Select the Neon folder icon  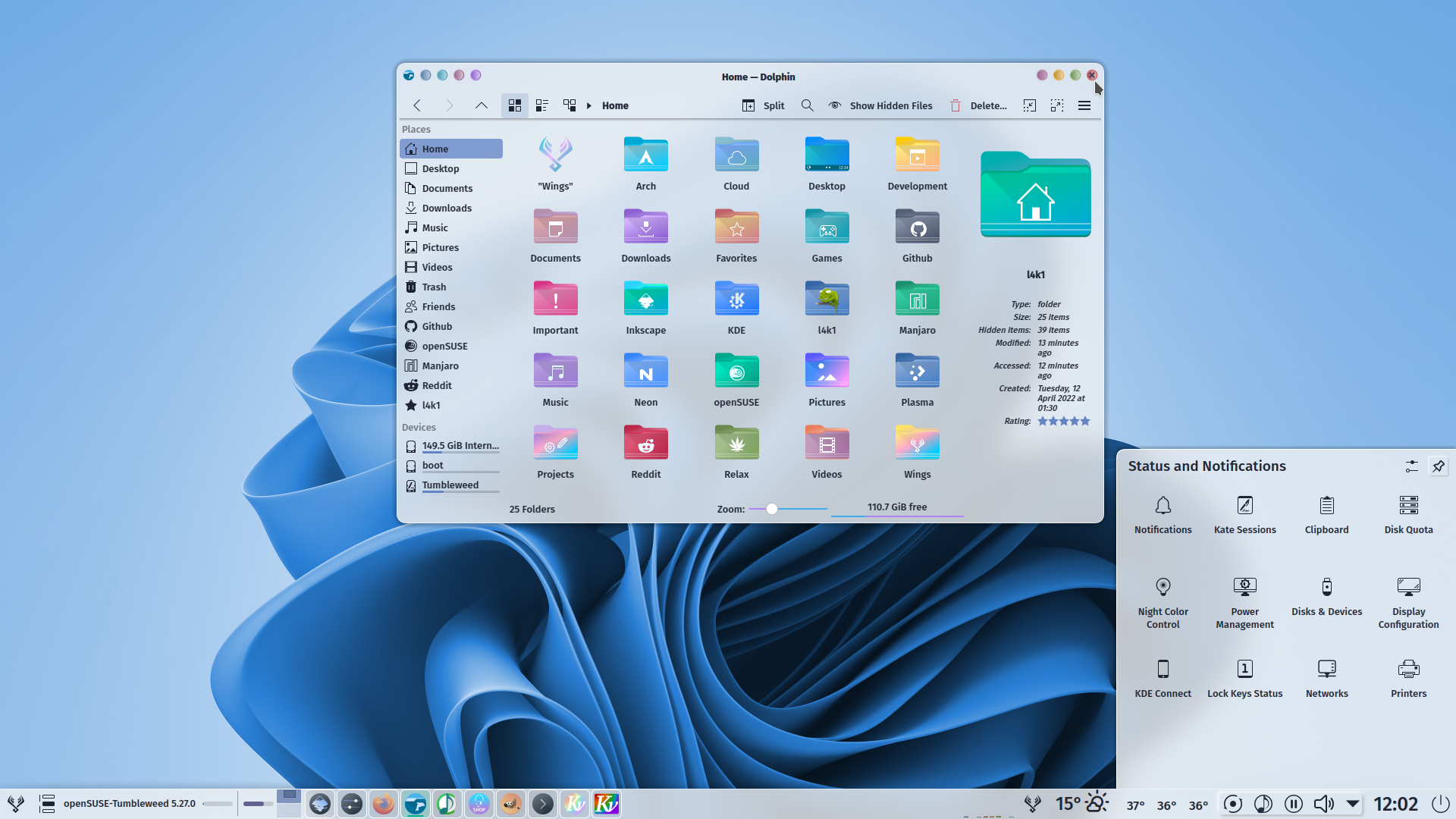pos(646,371)
